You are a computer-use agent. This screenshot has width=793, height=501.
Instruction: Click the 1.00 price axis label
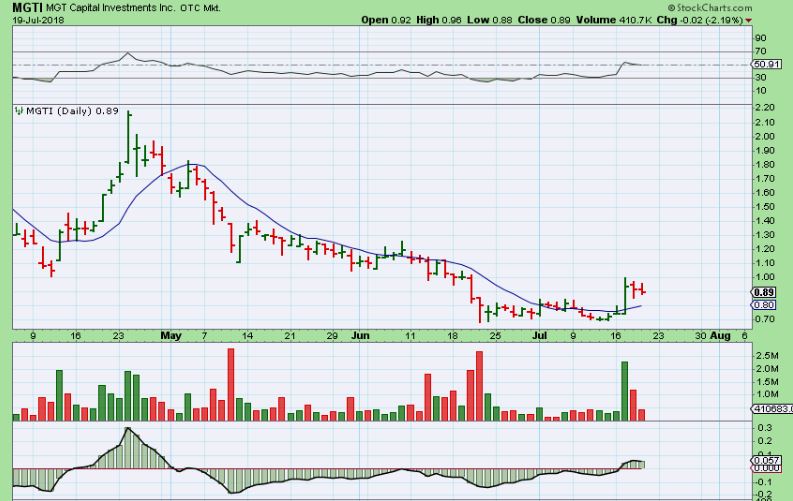tap(765, 277)
